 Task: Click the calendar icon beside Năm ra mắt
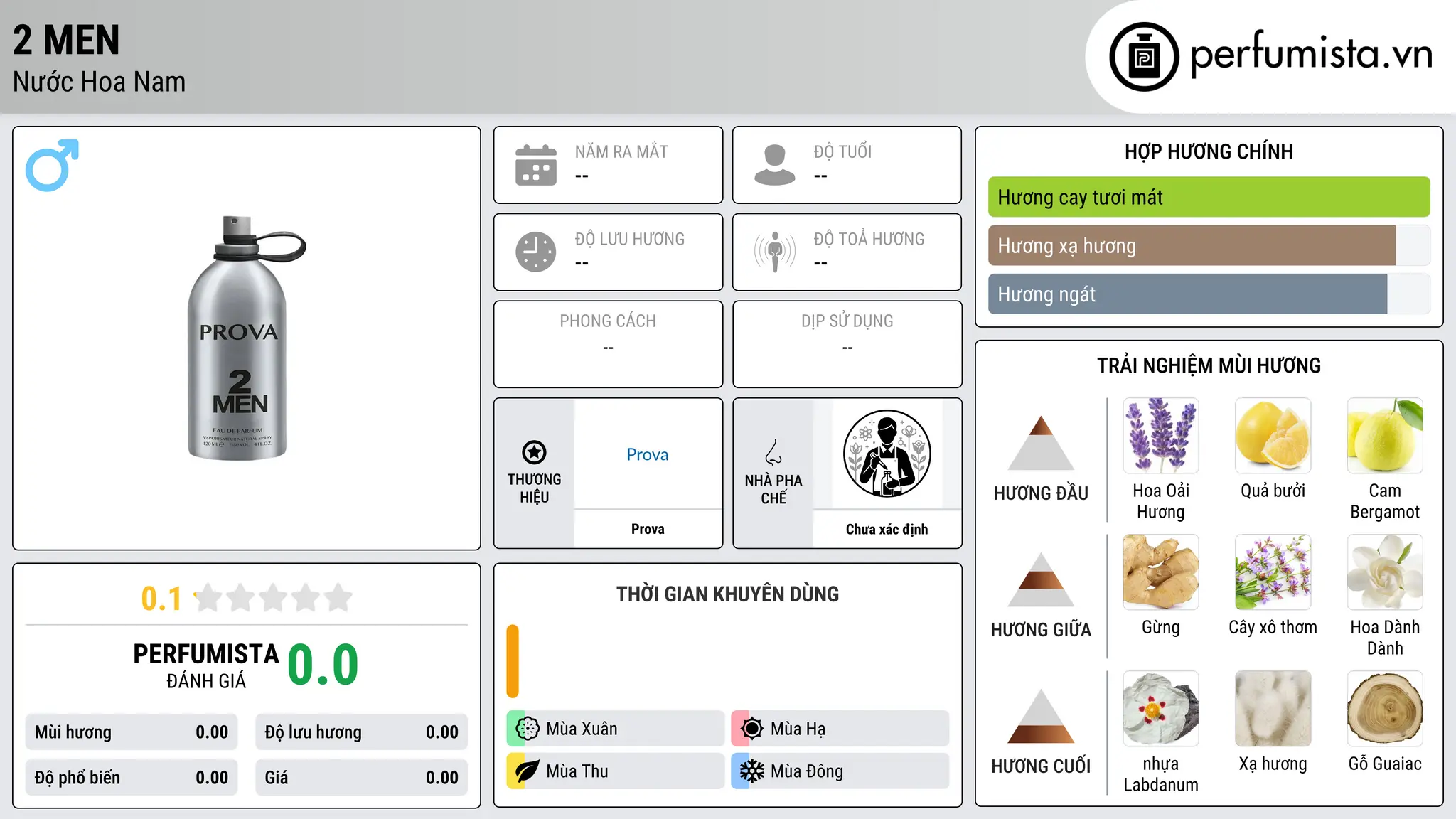coord(536,165)
